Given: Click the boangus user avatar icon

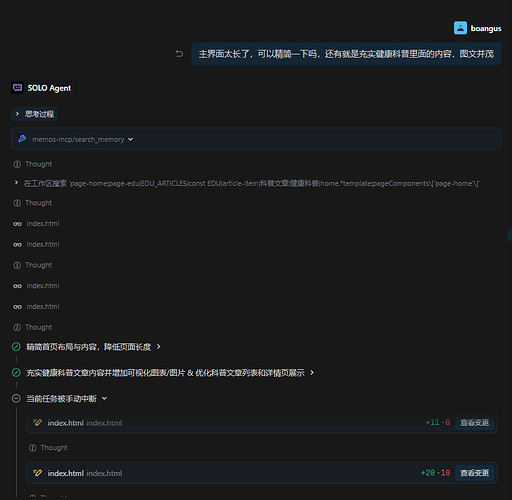Looking at the screenshot, I should pyautogui.click(x=460, y=28).
